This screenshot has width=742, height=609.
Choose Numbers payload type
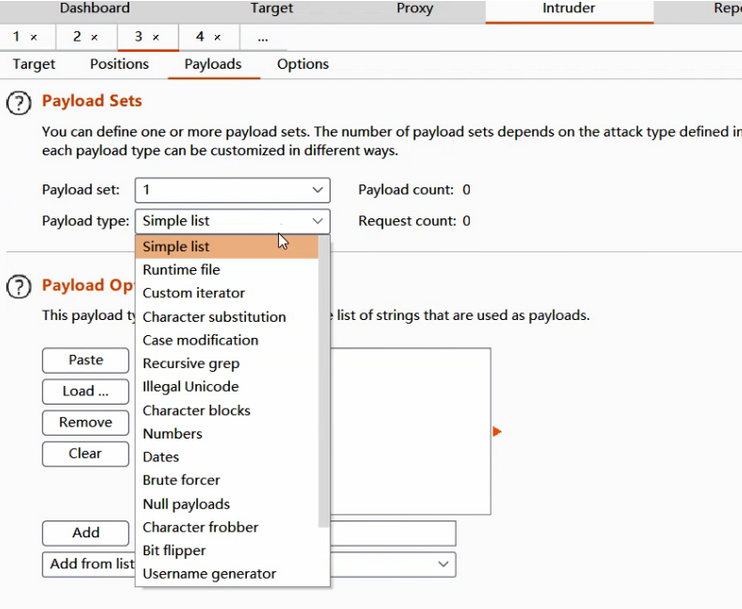[x=227, y=433]
